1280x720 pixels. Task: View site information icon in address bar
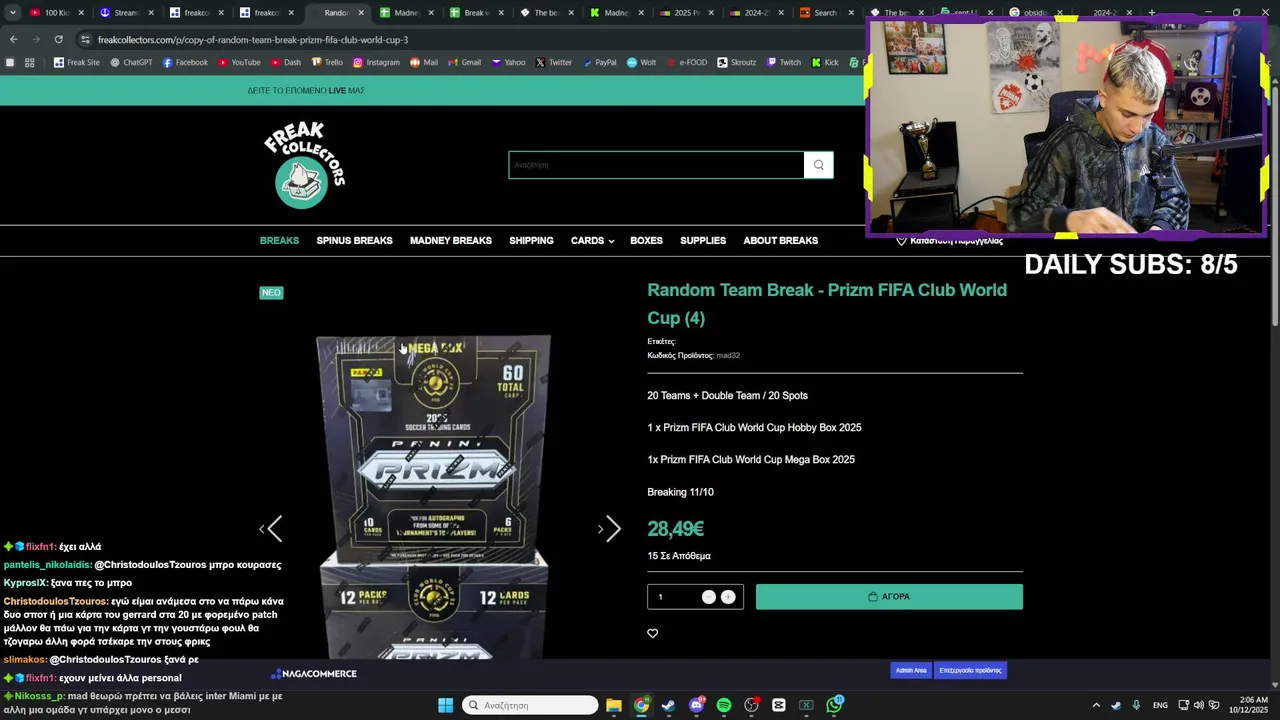coord(85,39)
